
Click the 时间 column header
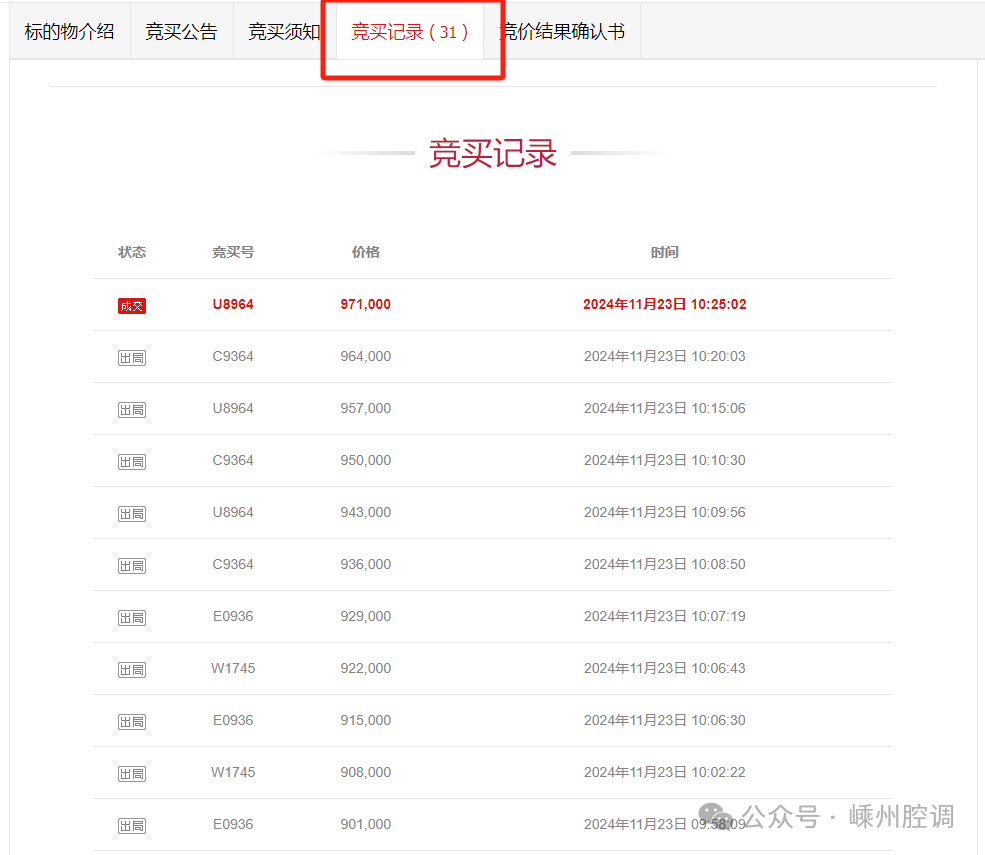[664, 252]
